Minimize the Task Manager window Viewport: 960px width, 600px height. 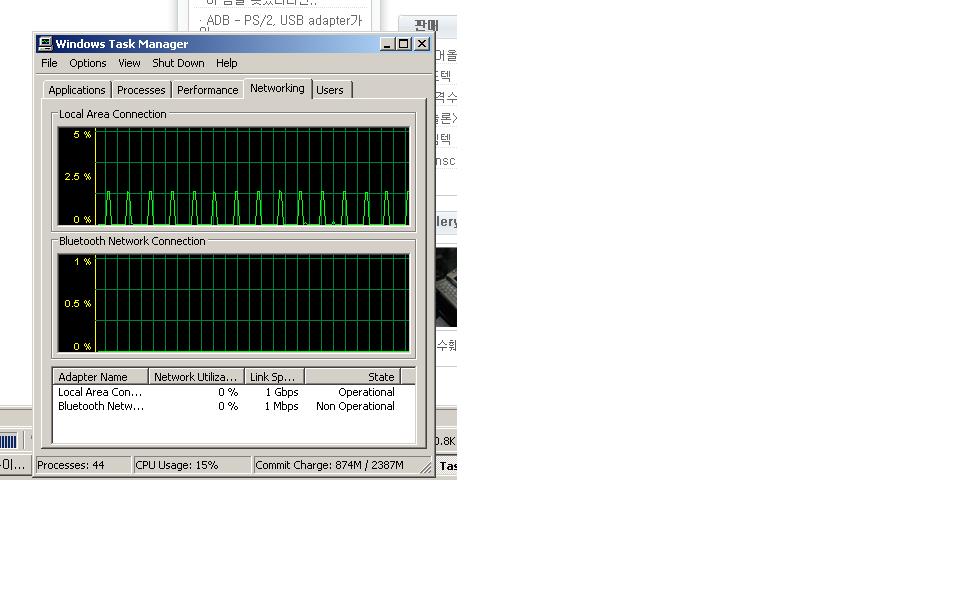click(x=387, y=43)
